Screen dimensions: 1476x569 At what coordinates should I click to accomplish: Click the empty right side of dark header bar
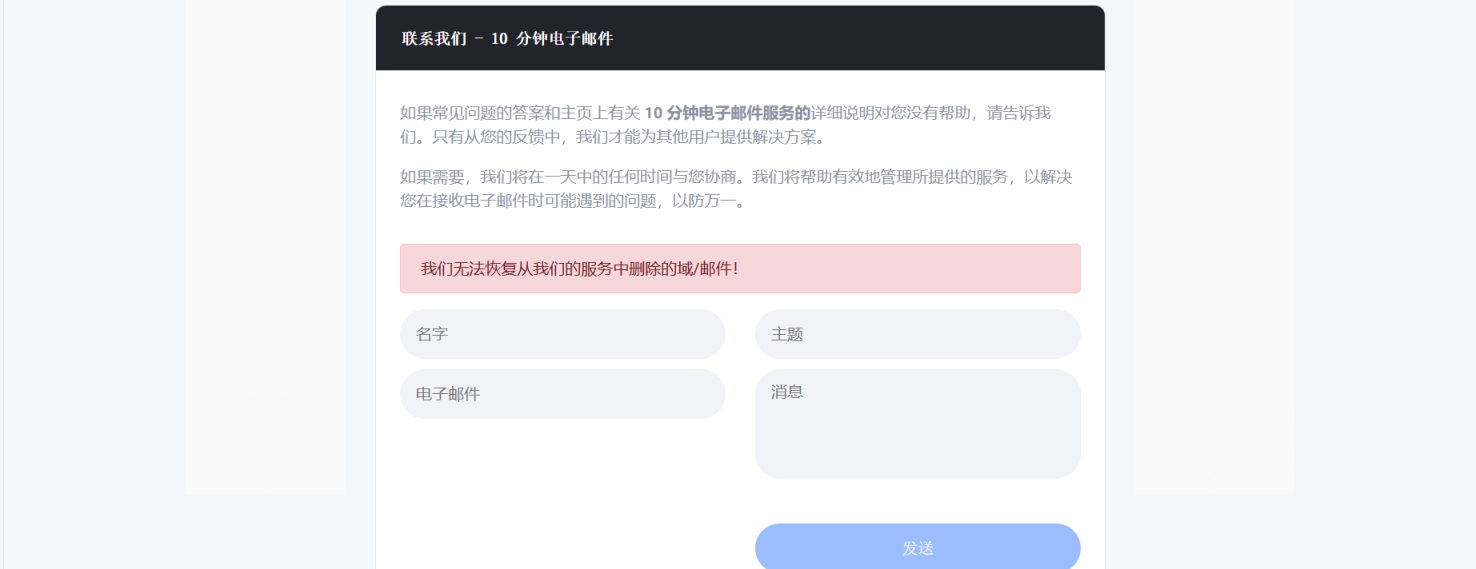(x=900, y=39)
